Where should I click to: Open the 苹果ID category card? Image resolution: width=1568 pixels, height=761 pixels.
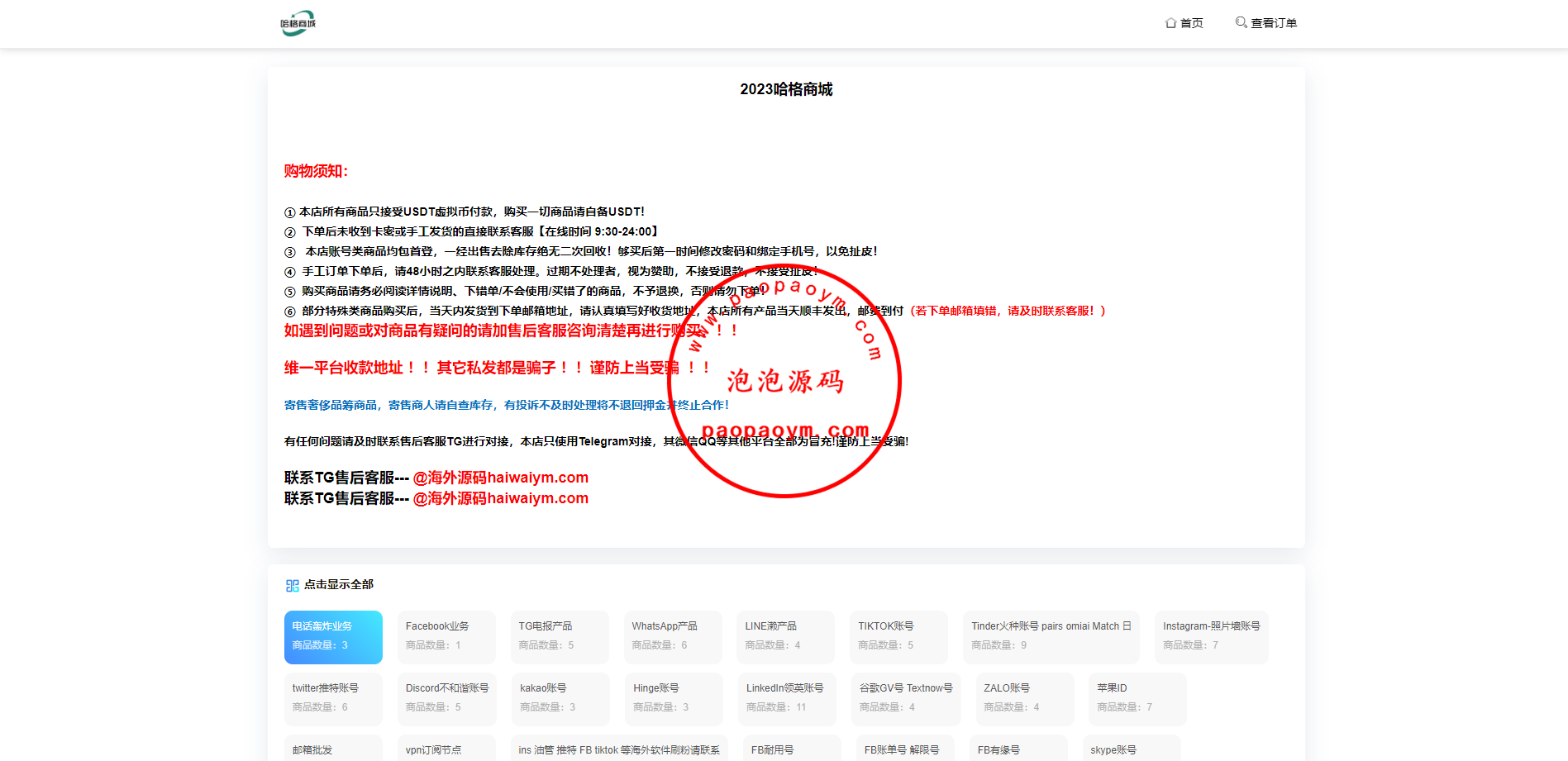click(1137, 698)
